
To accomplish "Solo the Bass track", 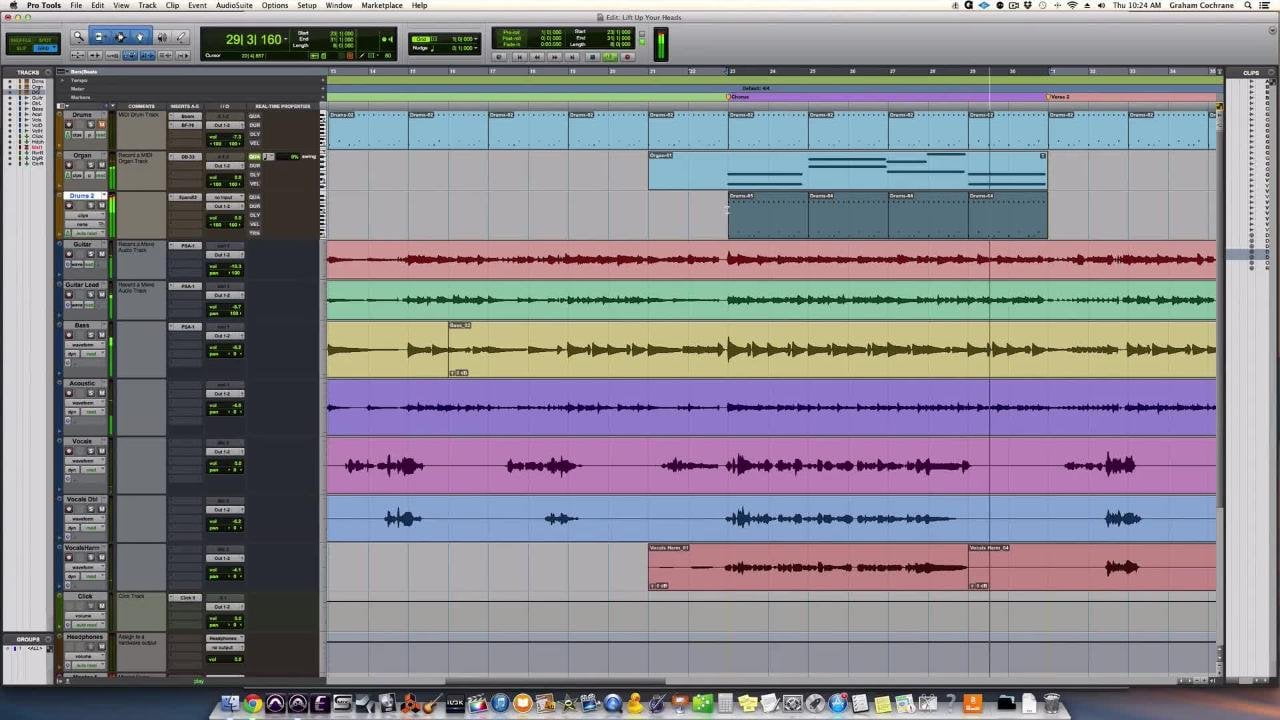I will click(91, 335).
